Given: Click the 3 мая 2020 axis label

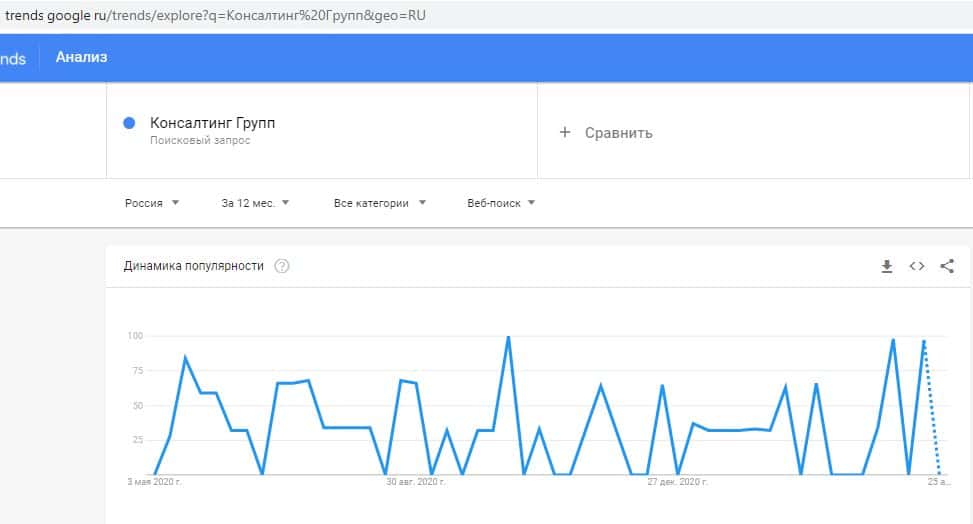Looking at the screenshot, I should click(x=154, y=482).
